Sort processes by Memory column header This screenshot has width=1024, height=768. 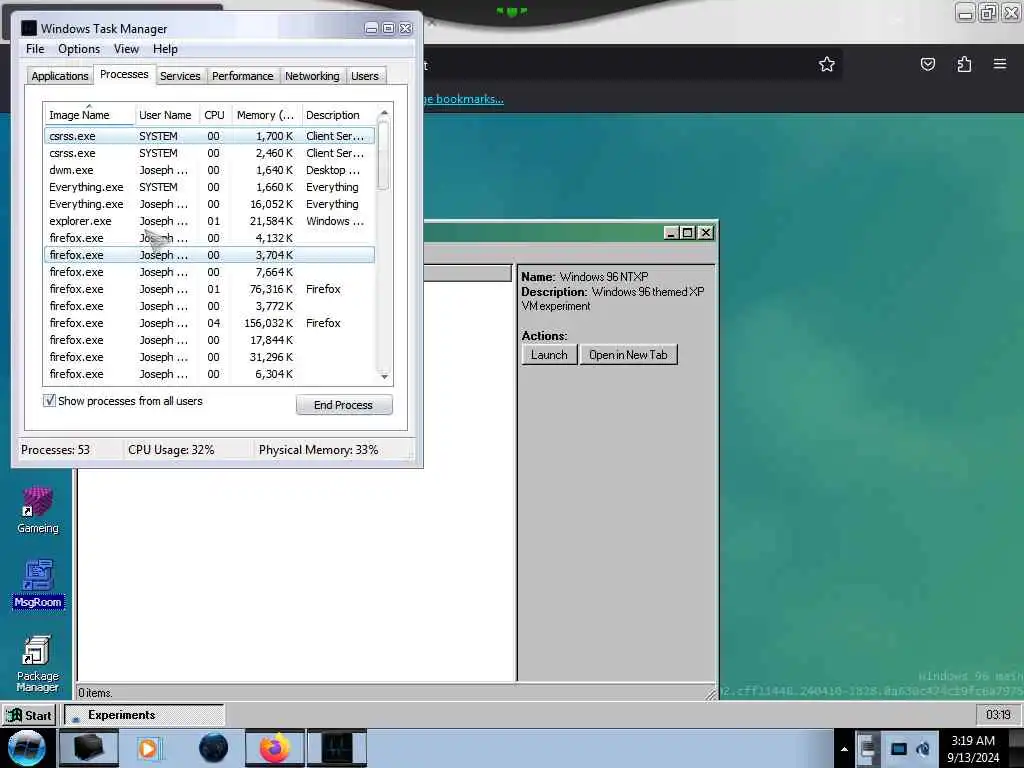pyautogui.click(x=266, y=115)
